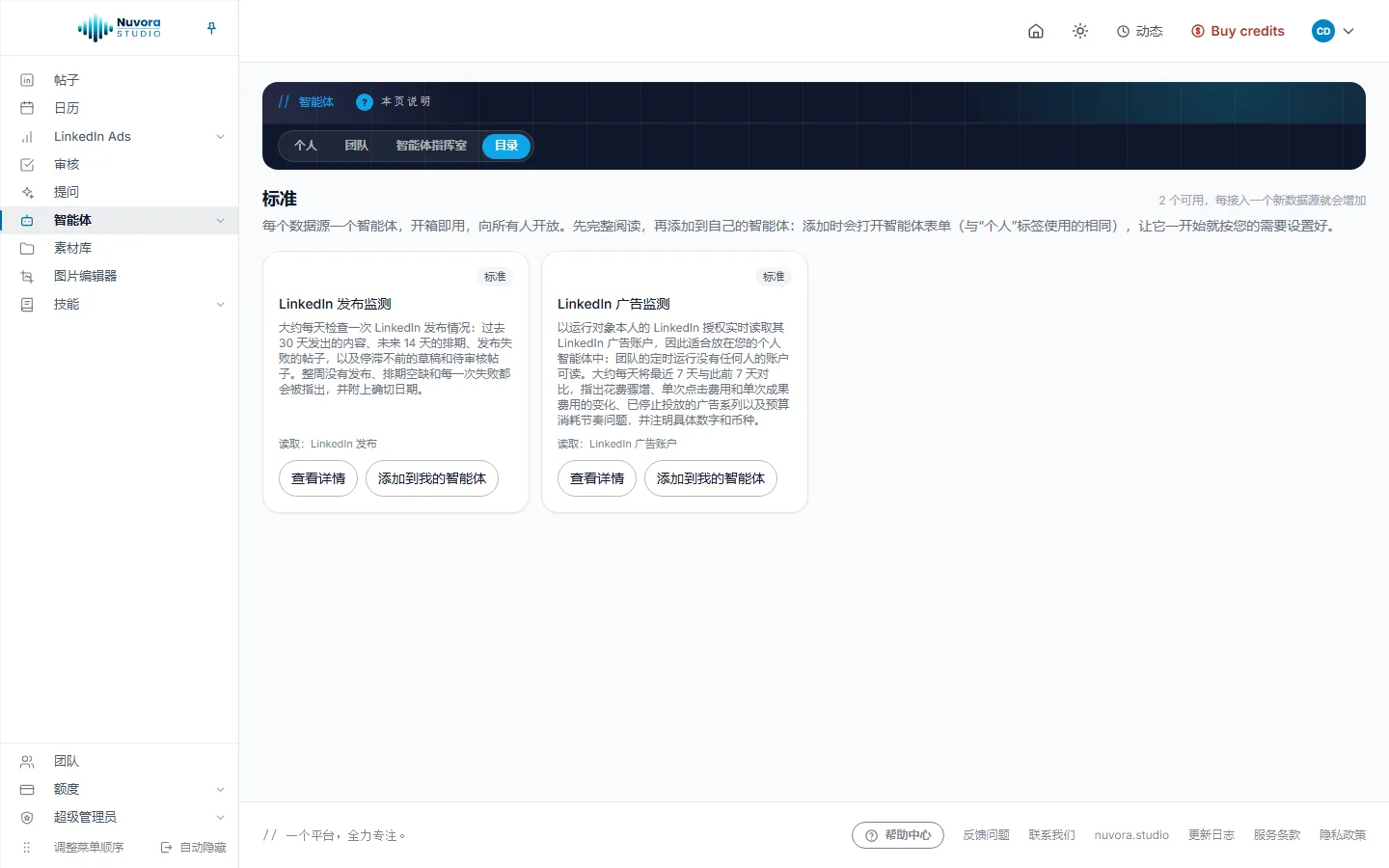Add LinkedIn 发布监测 to my agents
Screen dimensions: 1389x868
coord(432,478)
